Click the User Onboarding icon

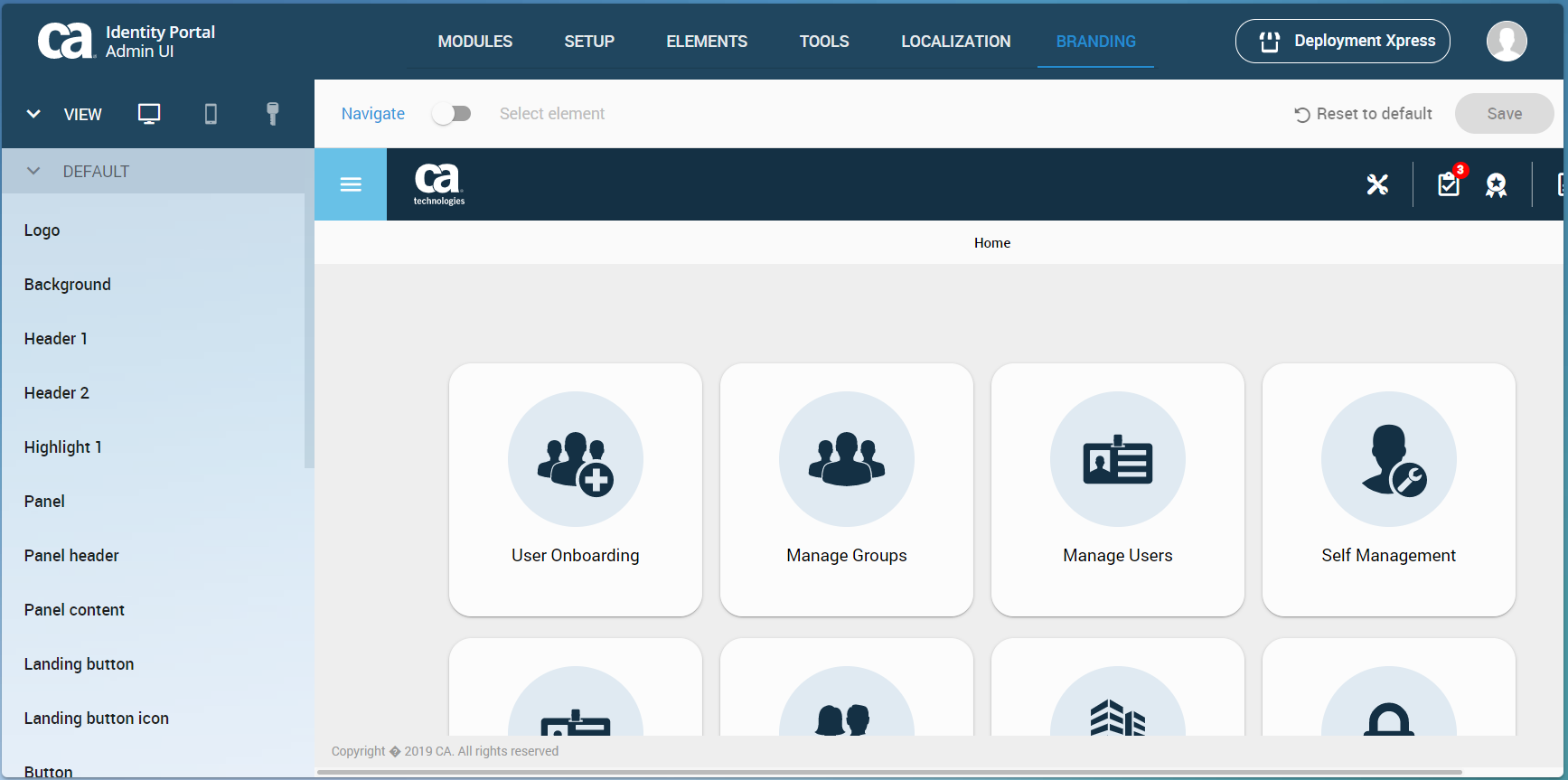[x=576, y=459]
